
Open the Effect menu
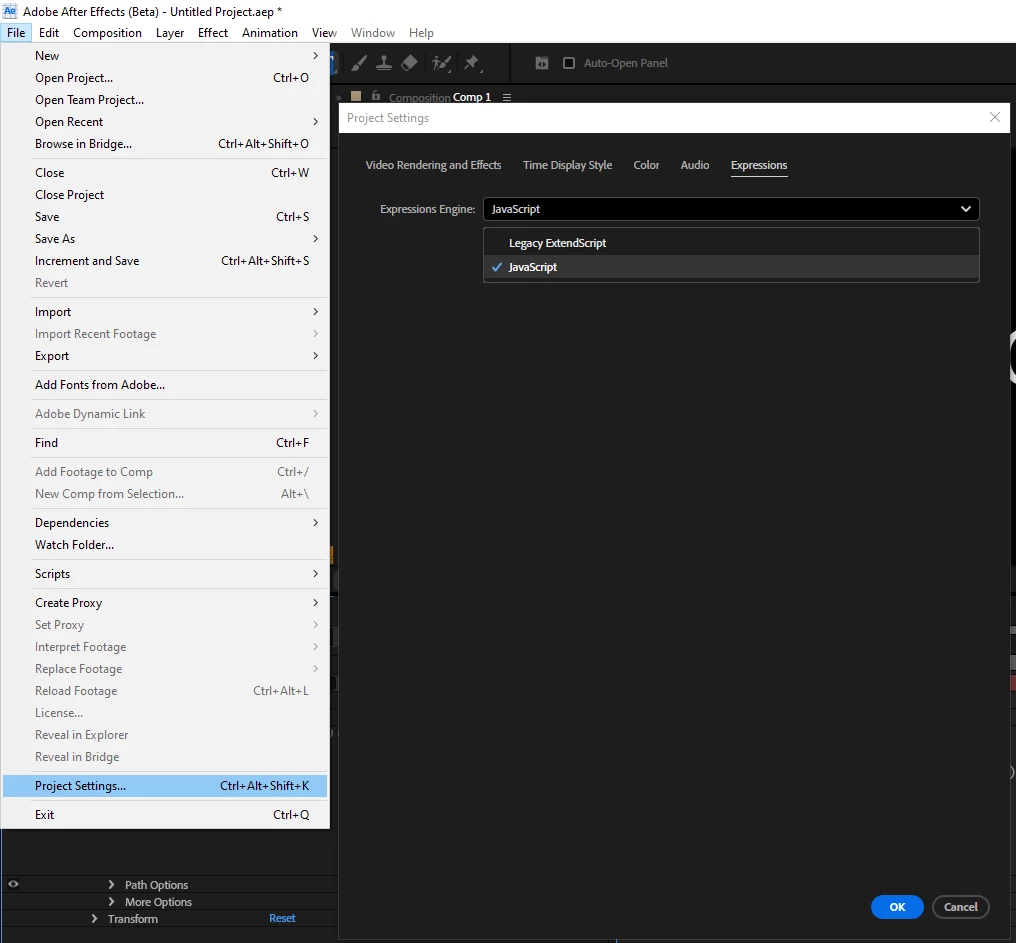tap(213, 32)
